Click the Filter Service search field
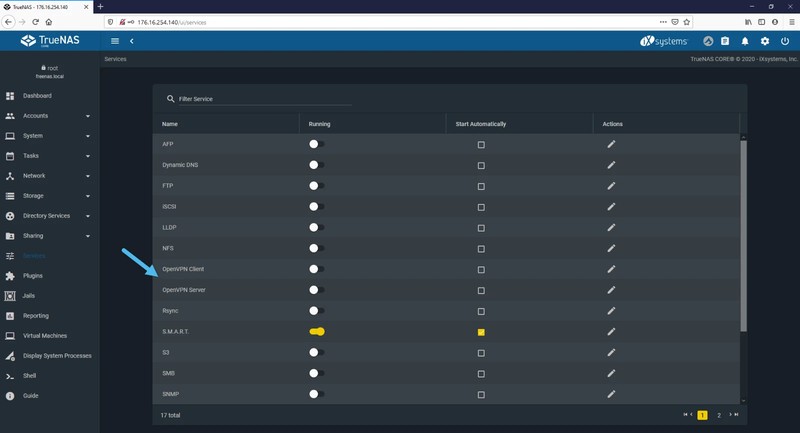This screenshot has width=800, height=433. tap(264, 99)
